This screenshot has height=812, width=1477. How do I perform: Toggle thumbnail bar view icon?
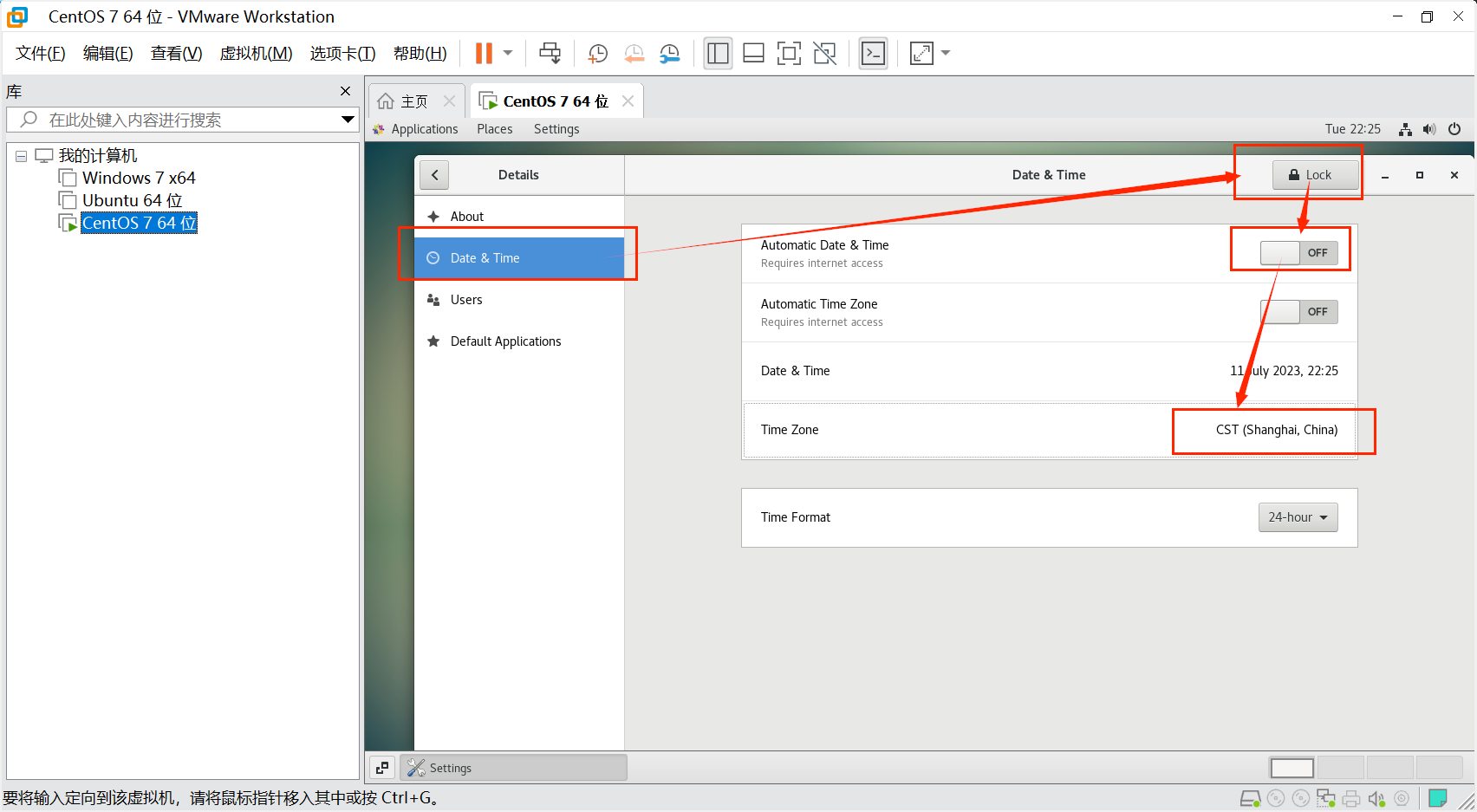pos(753,53)
